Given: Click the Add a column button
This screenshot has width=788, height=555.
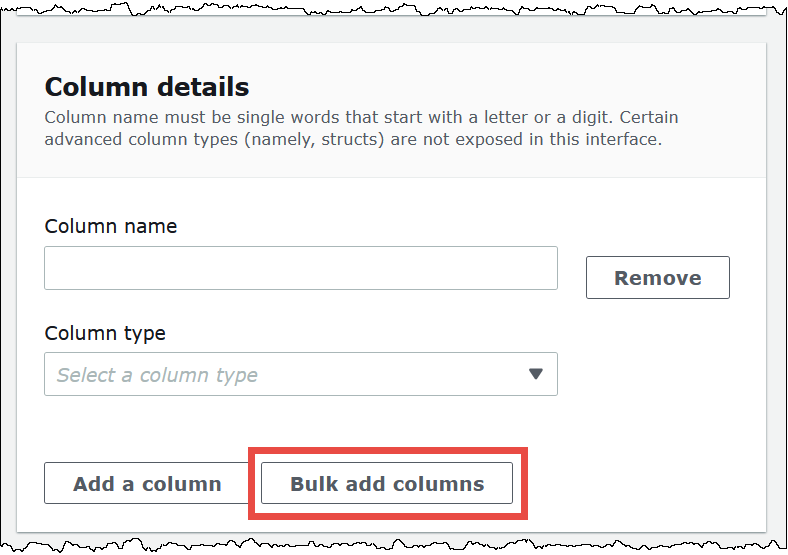Looking at the screenshot, I should point(147,483).
